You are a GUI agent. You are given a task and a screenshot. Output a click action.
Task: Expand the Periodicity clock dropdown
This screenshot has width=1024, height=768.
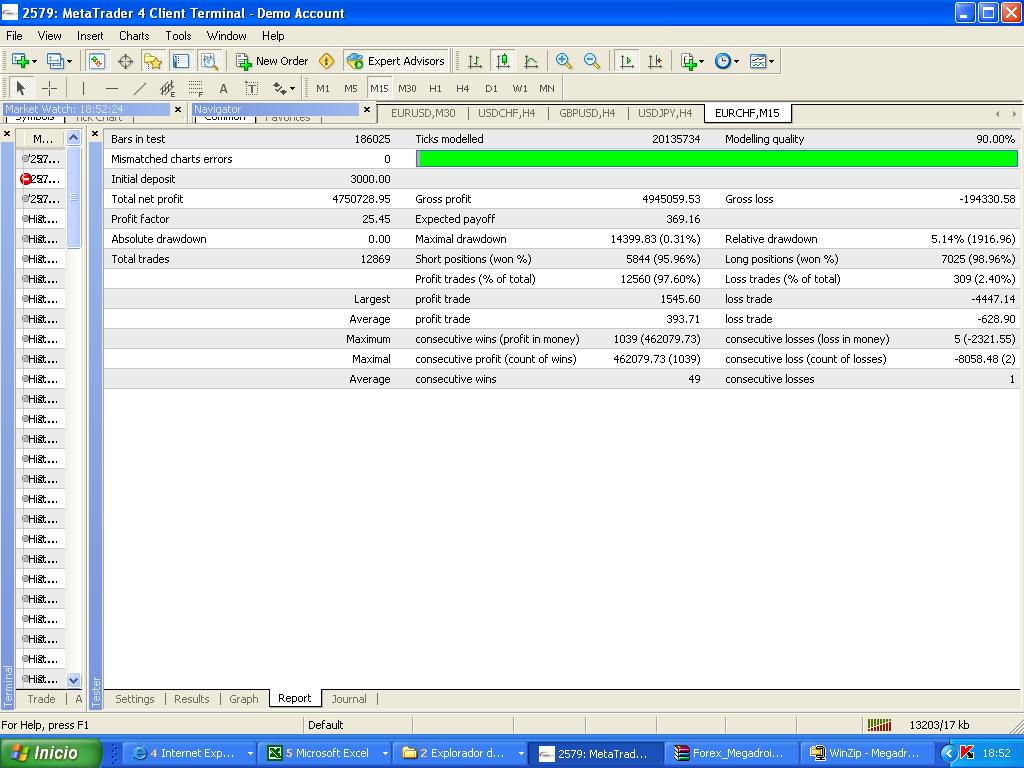pos(736,61)
